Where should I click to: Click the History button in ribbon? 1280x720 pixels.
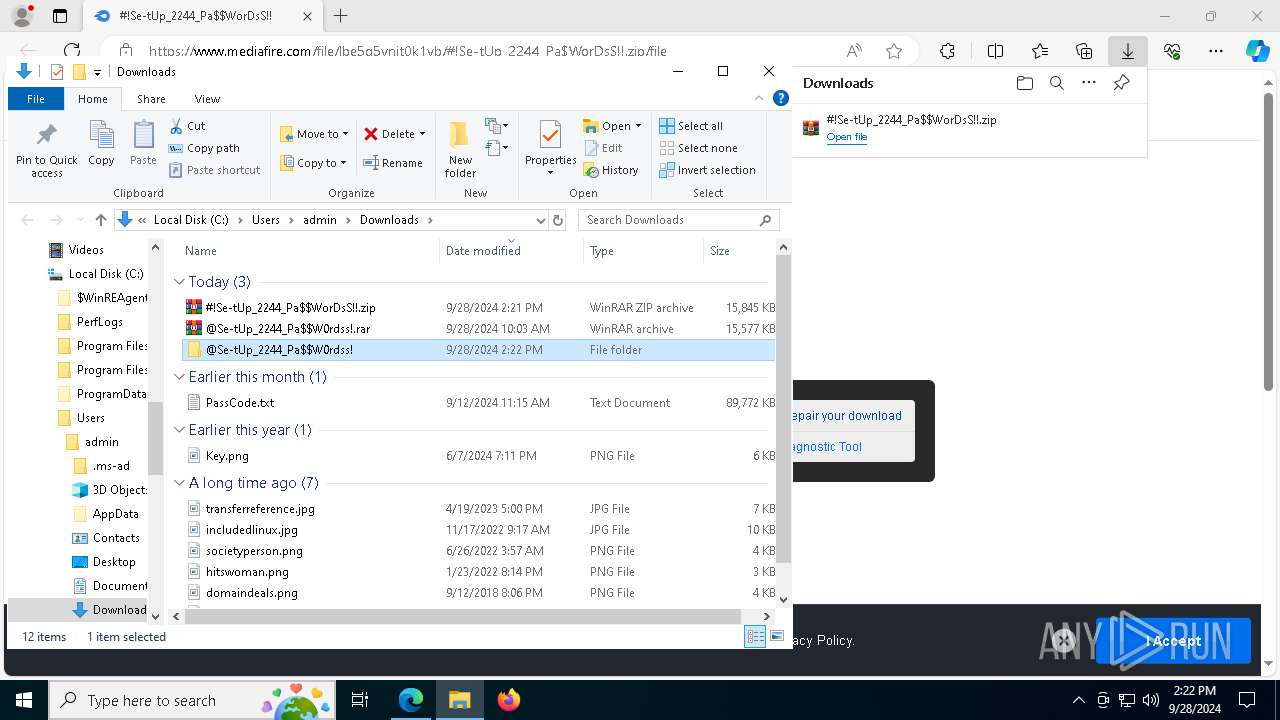611,170
